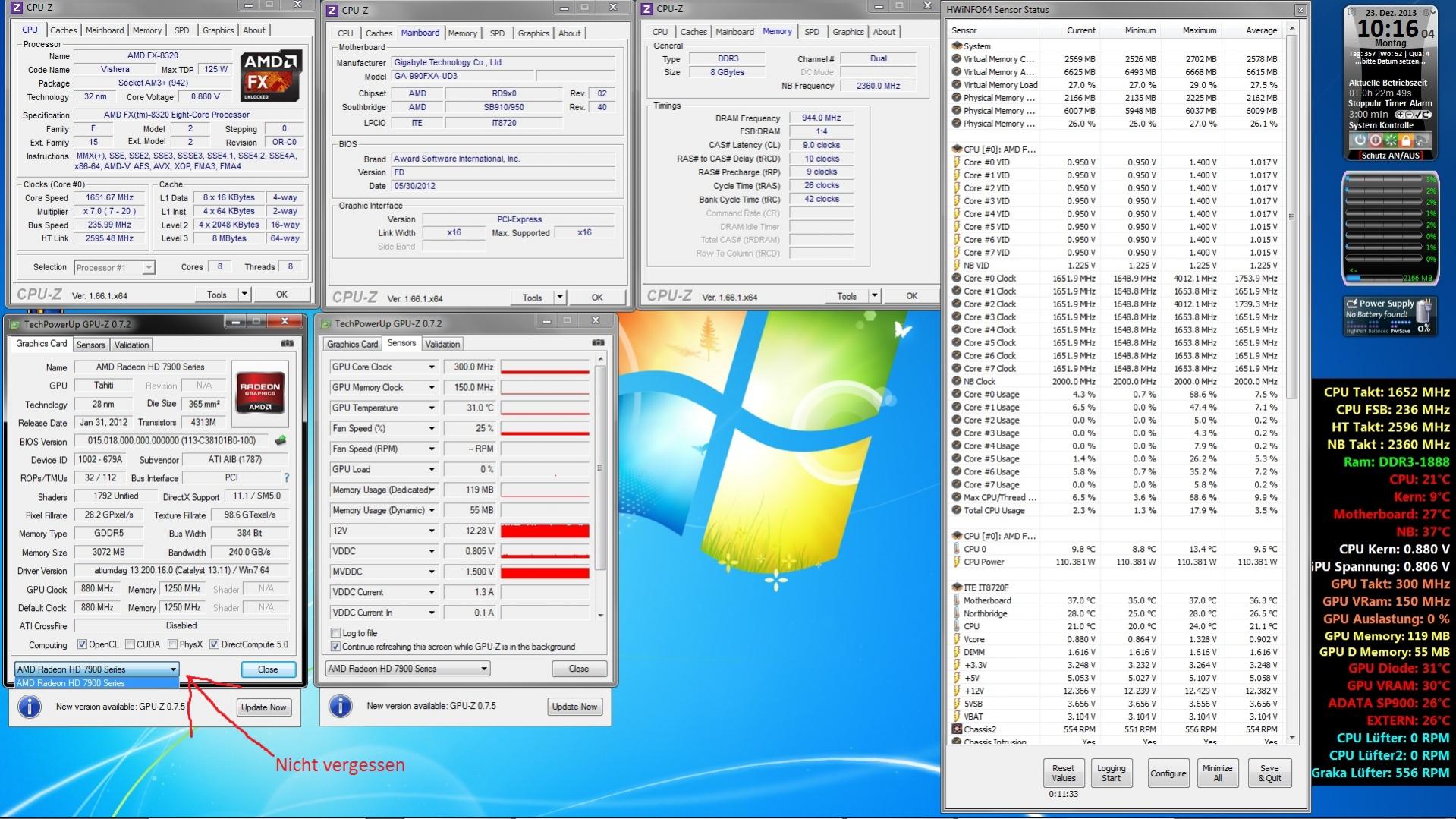Click Update Now in the left GPU-Z window

coord(263,707)
